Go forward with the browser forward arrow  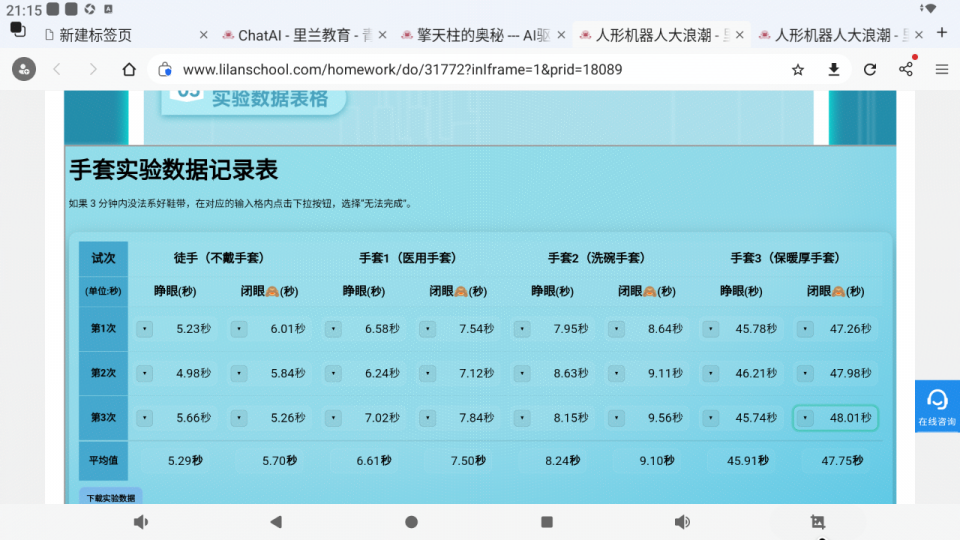(x=92, y=69)
